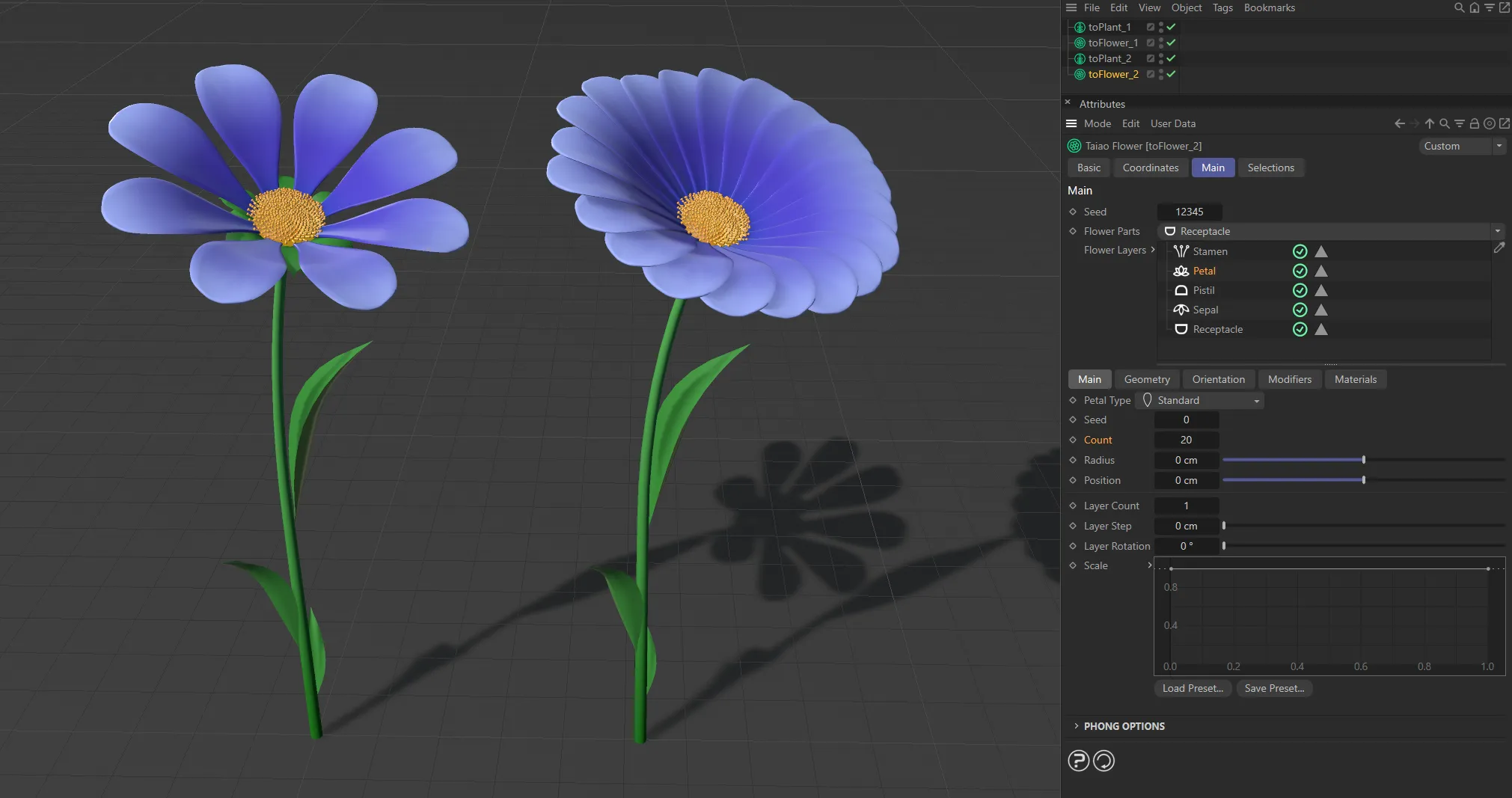Select the Stamen flower layer icon

click(x=1182, y=251)
